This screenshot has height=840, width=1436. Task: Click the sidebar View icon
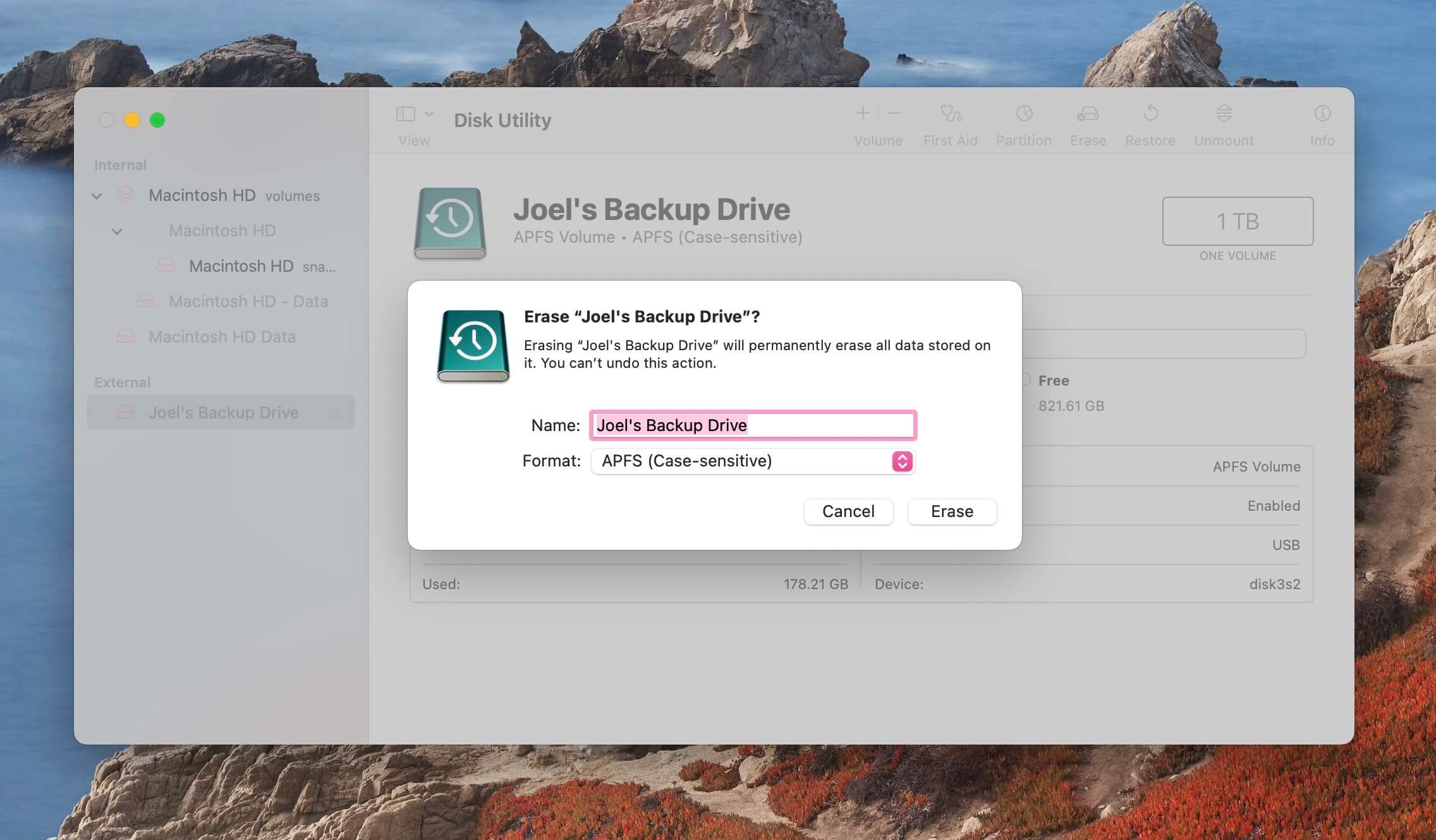(x=405, y=114)
